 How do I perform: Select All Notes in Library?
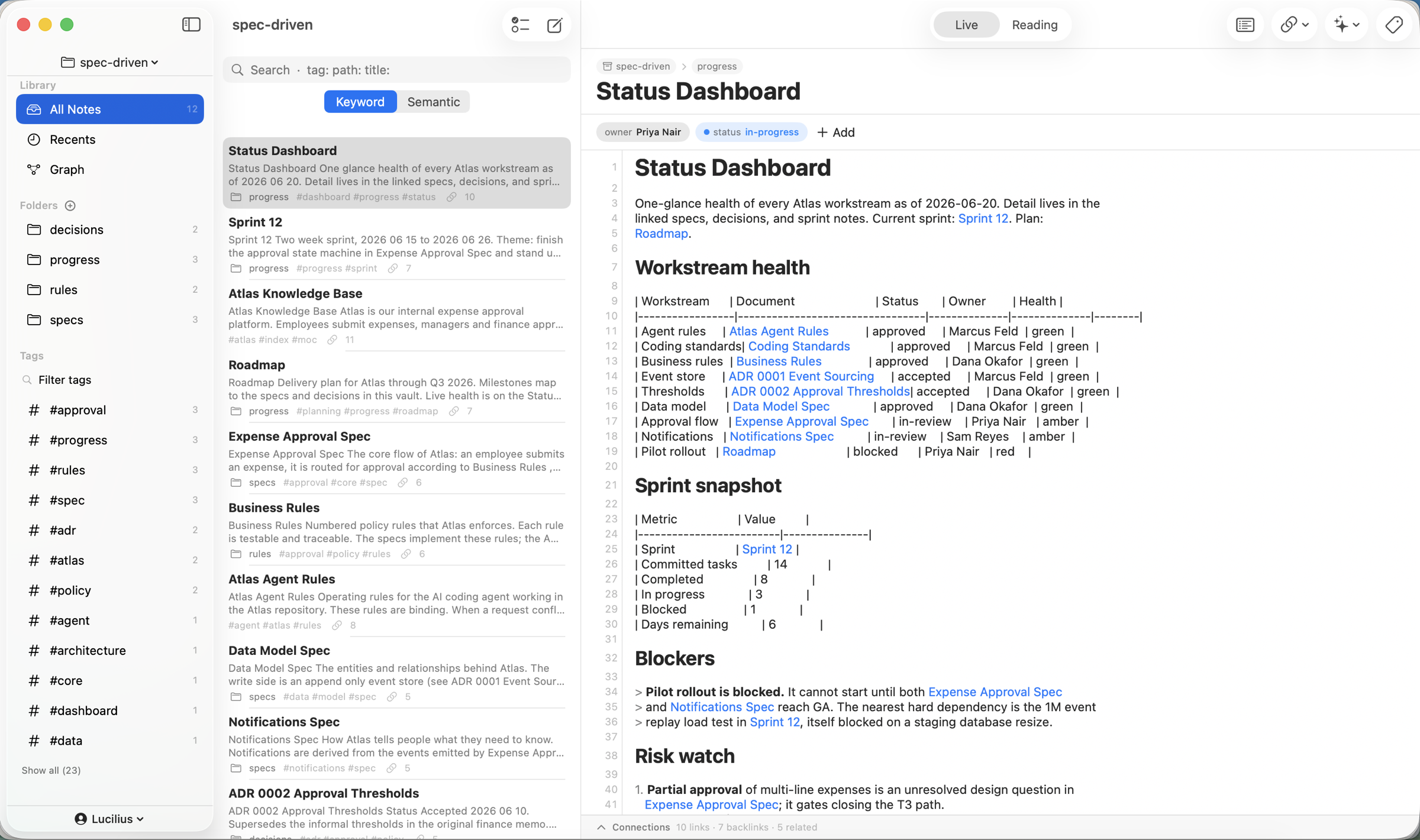click(x=110, y=109)
